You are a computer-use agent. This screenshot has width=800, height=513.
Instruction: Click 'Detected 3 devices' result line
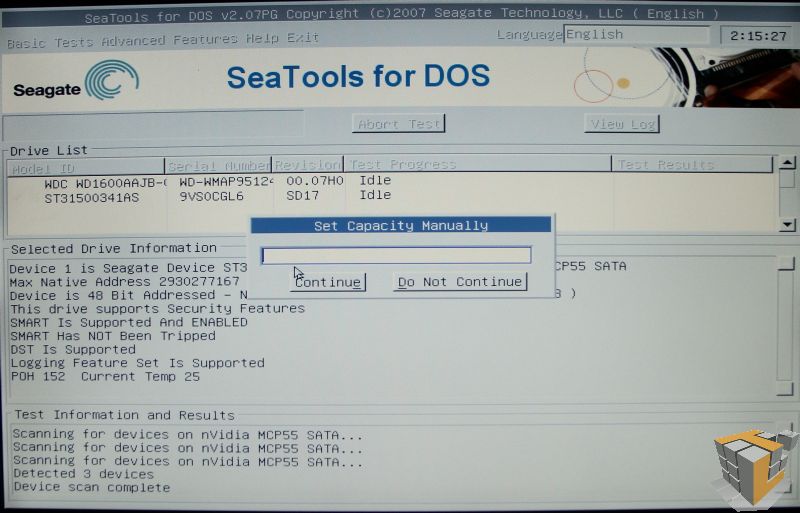[x=83, y=474]
